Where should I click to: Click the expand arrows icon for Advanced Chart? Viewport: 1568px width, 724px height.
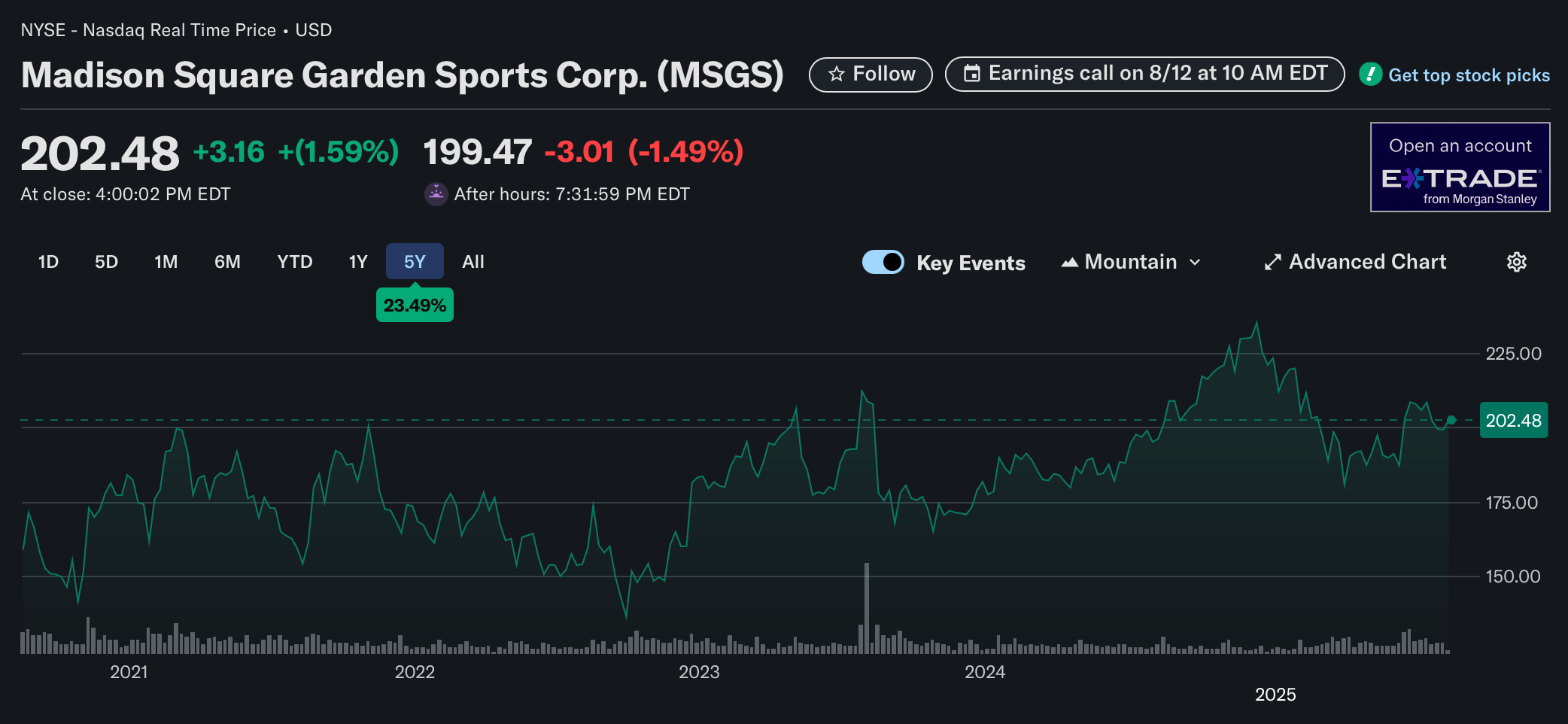(x=1272, y=262)
